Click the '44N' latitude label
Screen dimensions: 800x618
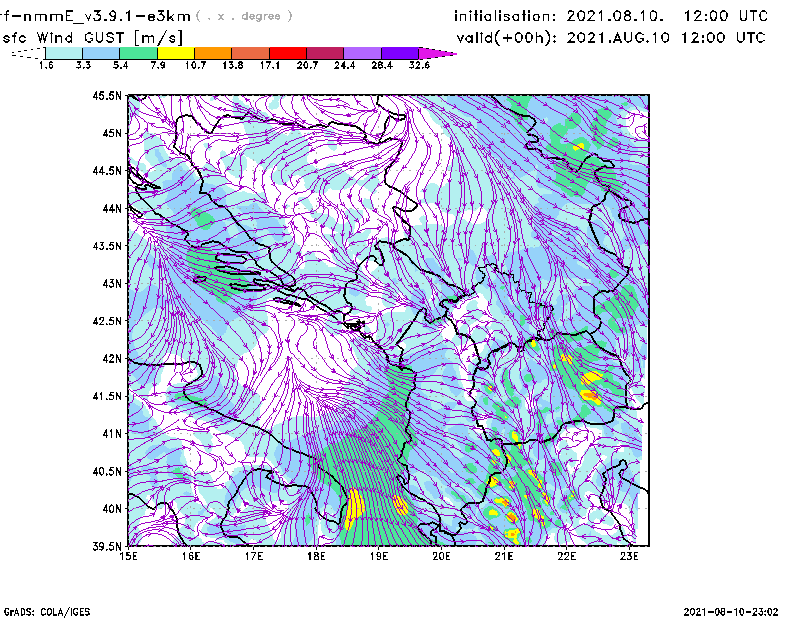pos(112,208)
